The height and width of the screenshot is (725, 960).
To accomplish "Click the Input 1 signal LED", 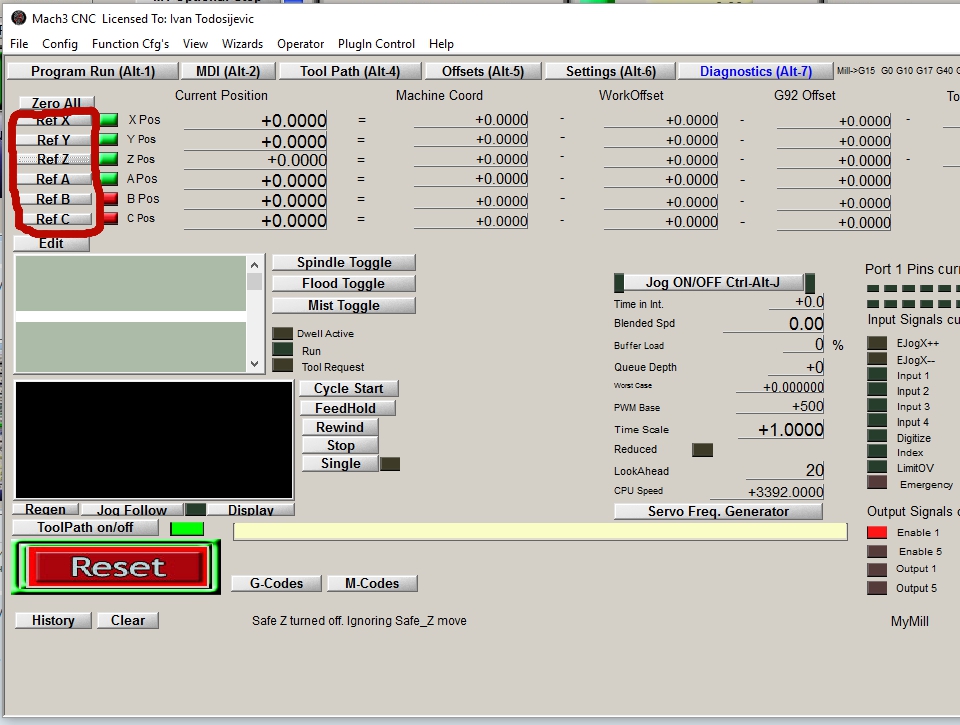I will click(877, 375).
